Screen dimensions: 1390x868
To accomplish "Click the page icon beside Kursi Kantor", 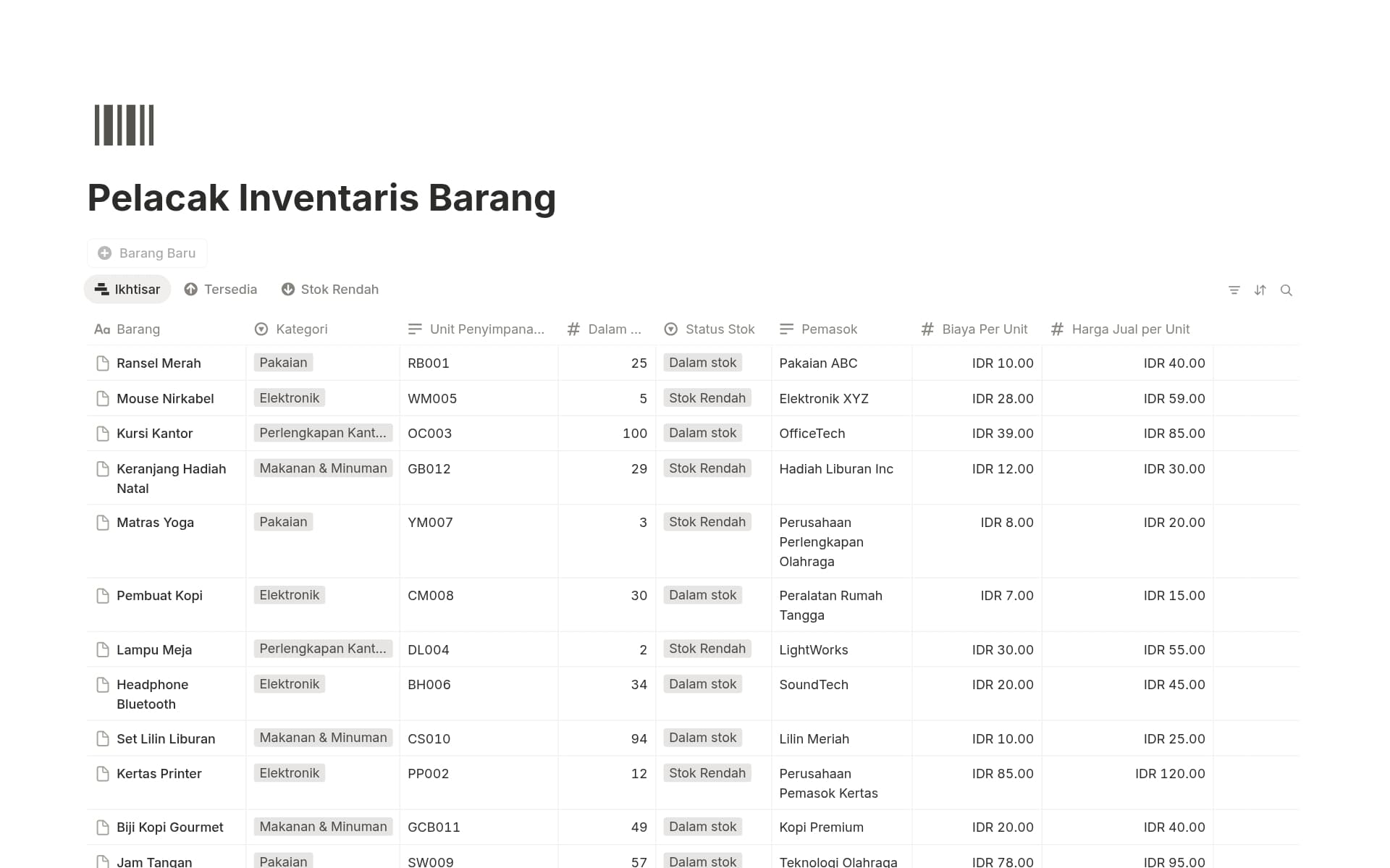I will coord(103,434).
